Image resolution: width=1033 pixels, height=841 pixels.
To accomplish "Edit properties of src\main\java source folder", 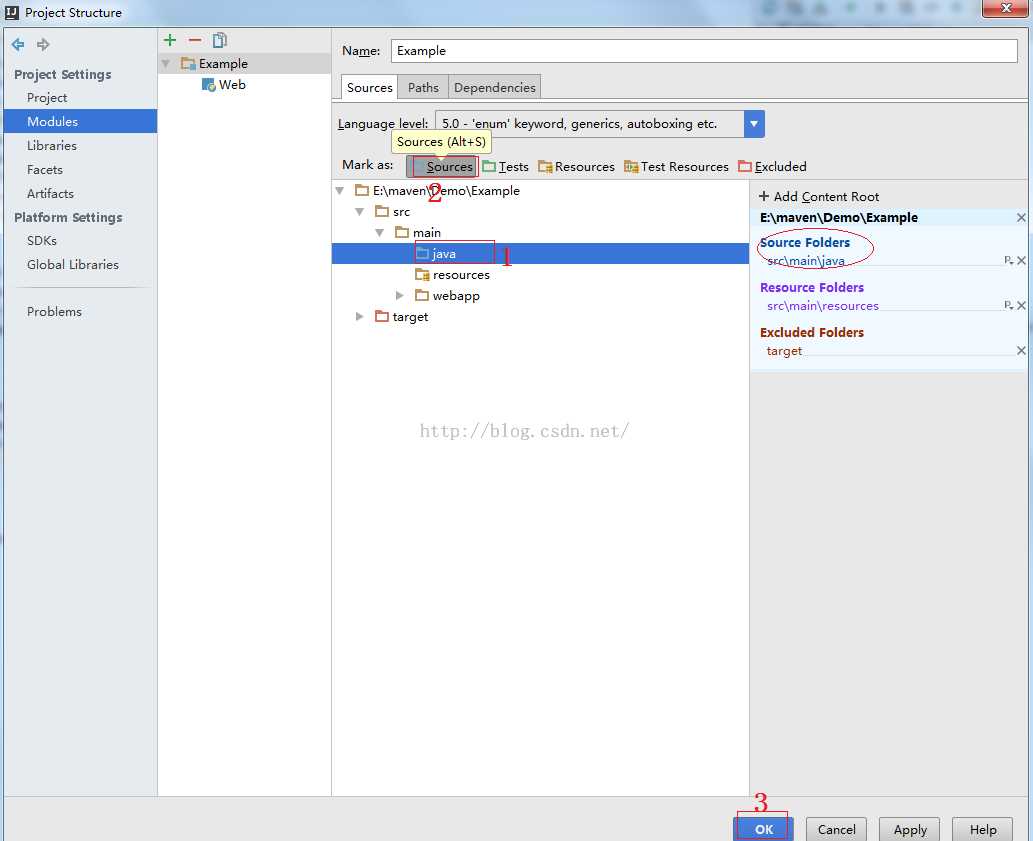I will point(1008,261).
